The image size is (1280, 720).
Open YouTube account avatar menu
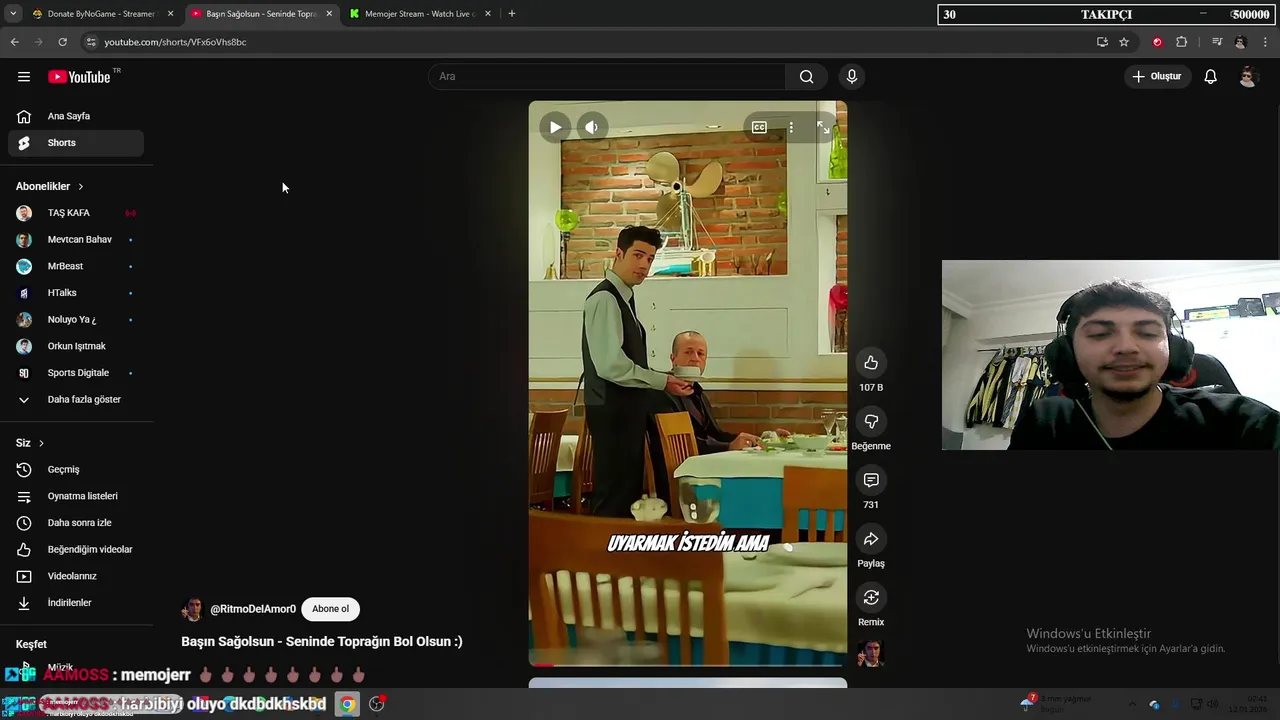[x=1247, y=77]
